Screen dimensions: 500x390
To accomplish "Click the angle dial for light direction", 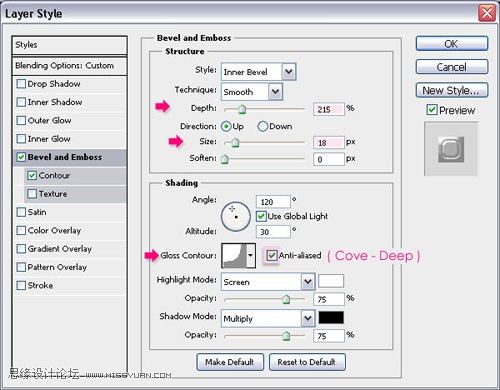I will click(236, 216).
